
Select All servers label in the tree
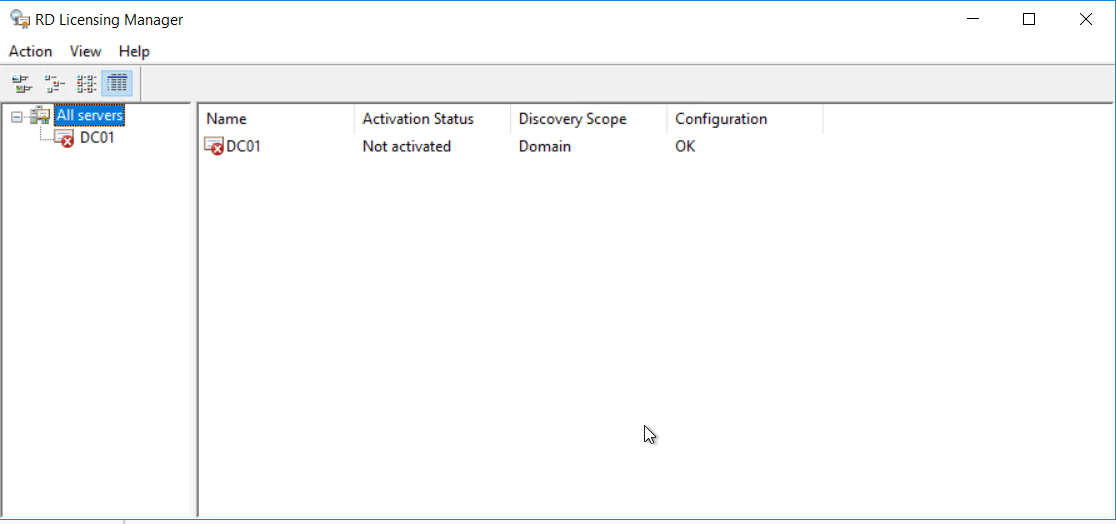pyautogui.click(x=90, y=115)
